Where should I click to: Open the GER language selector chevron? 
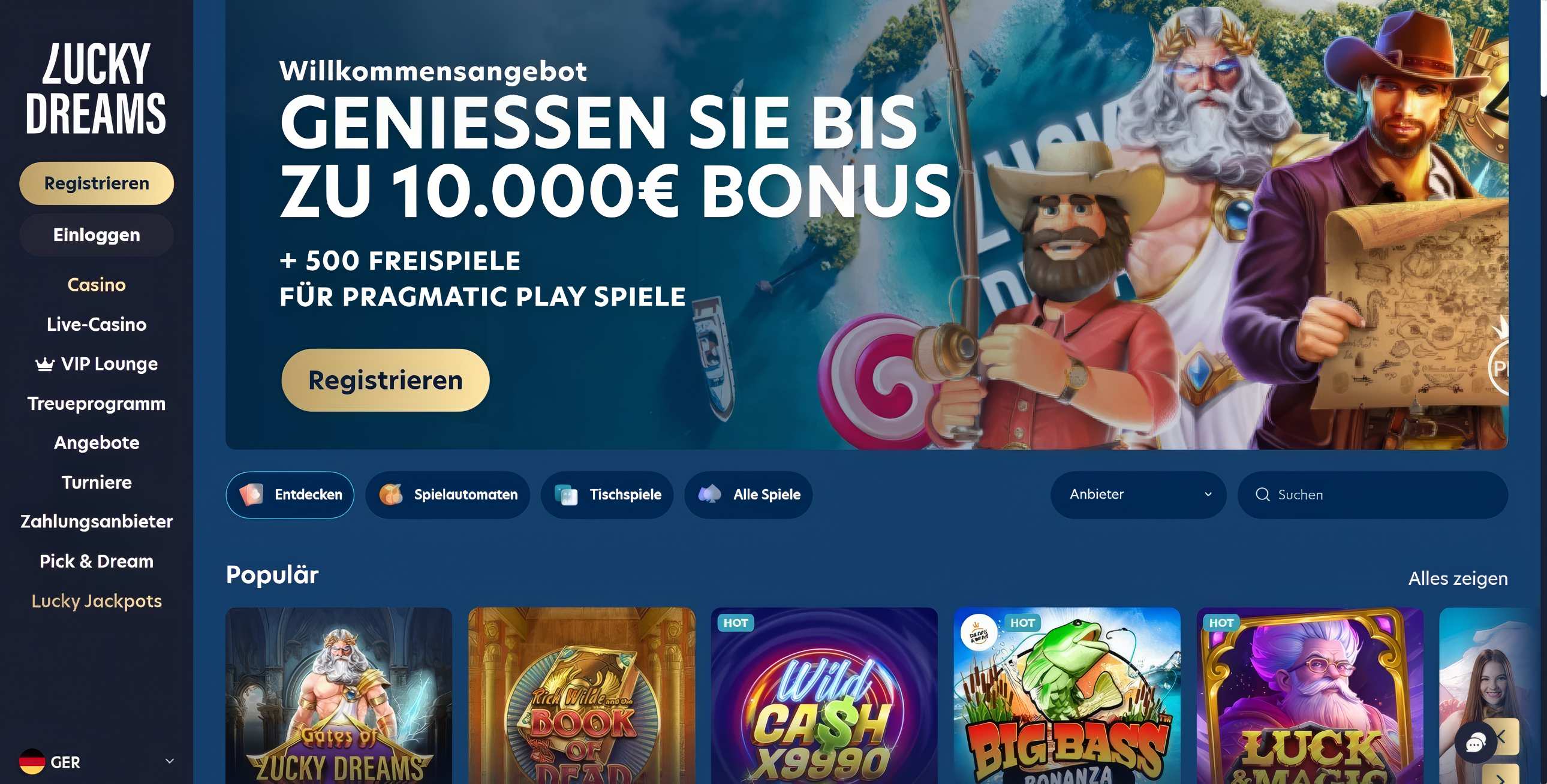click(170, 761)
